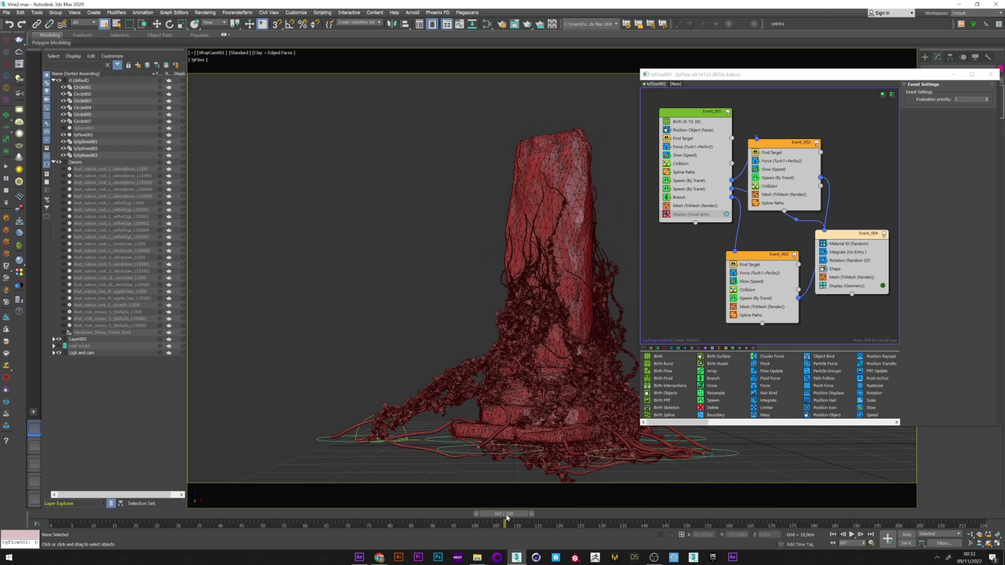Toggle the Decors layer visibility eye

point(59,162)
